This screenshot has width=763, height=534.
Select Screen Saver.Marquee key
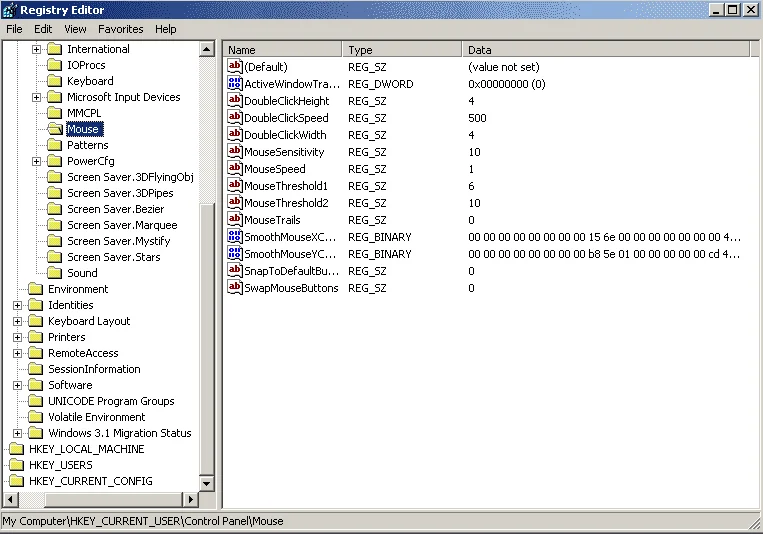(122, 225)
